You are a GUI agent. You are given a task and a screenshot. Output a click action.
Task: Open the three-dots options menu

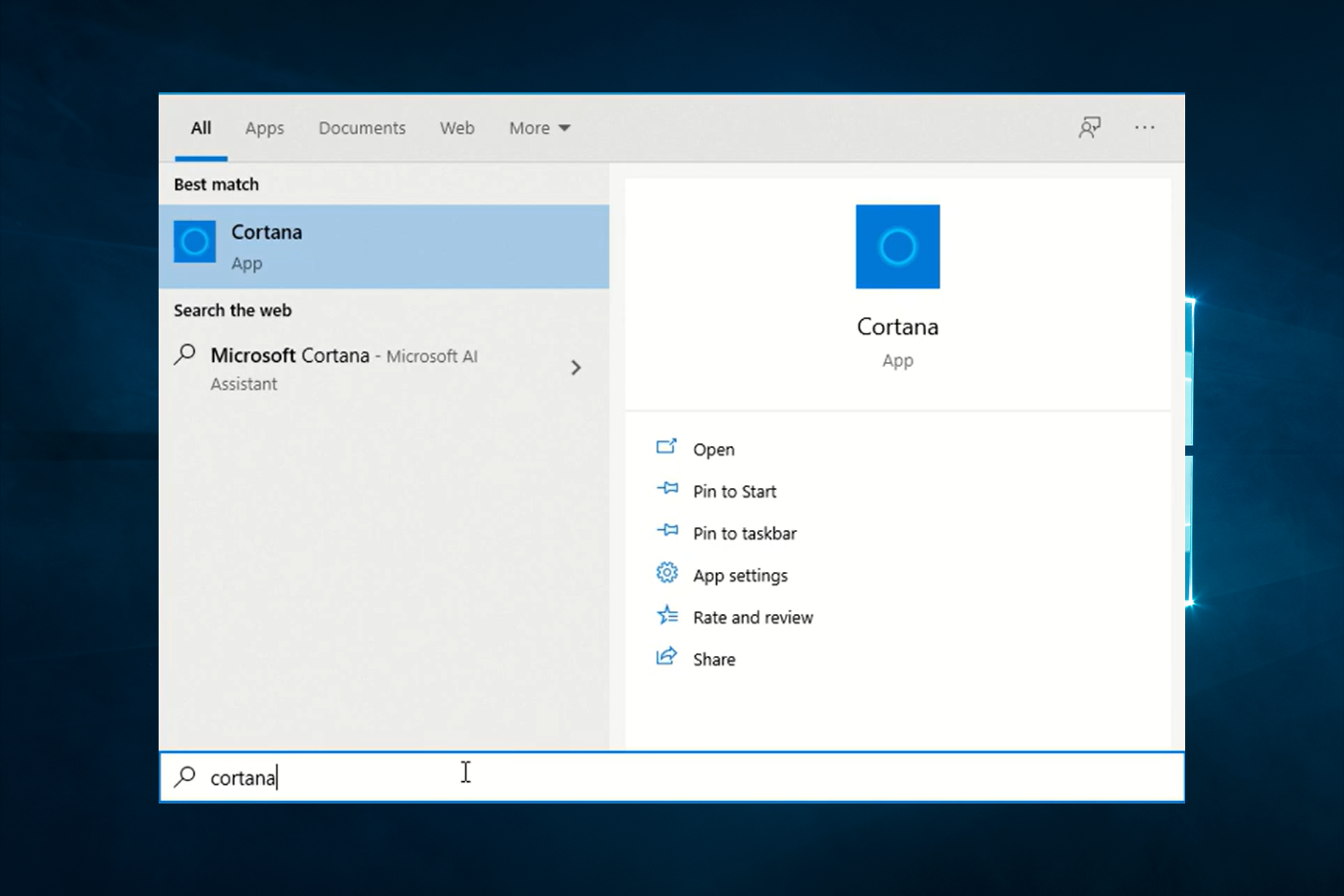1144,127
